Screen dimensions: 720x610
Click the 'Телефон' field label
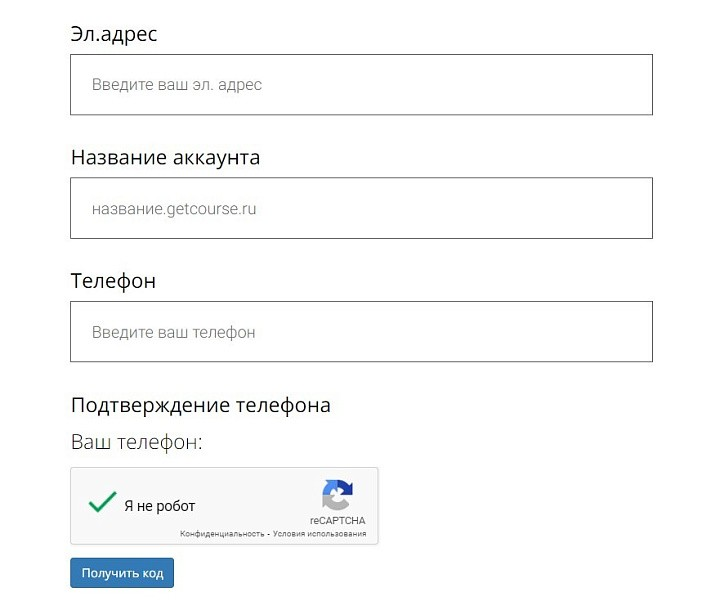click(x=113, y=281)
